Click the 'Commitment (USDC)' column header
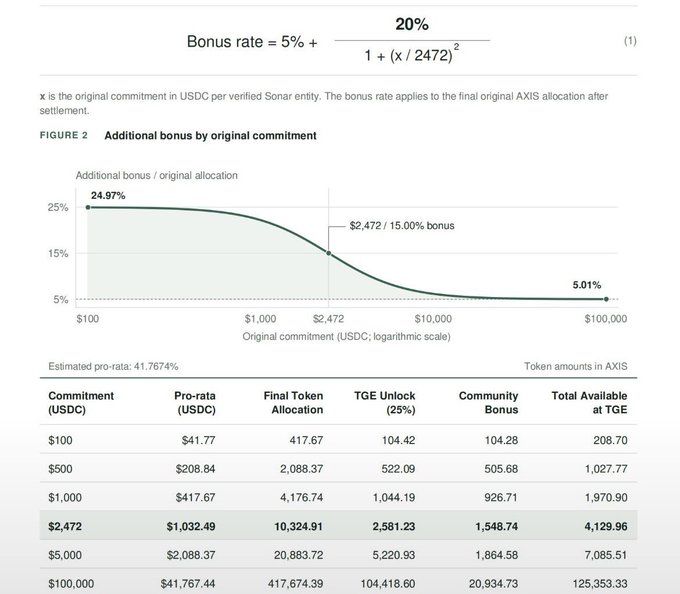Image resolution: width=680 pixels, height=594 pixels. pos(81,402)
